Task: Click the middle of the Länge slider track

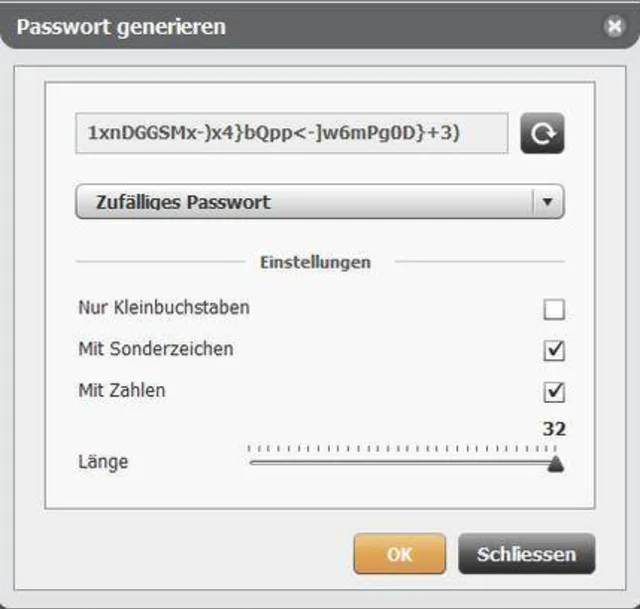Action: point(402,462)
